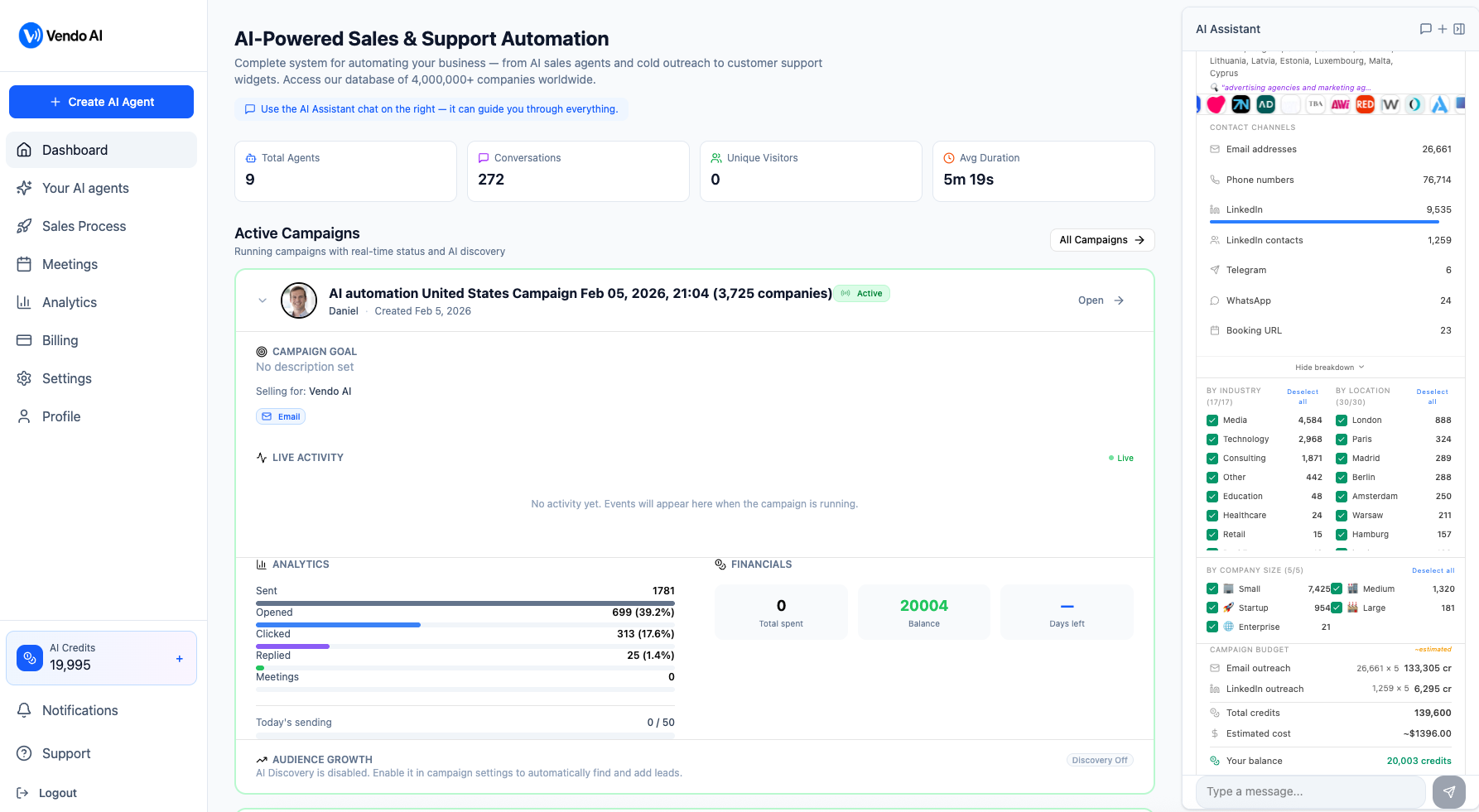Open the All Campaigns view
This screenshot has width=1479, height=812.
coord(1101,240)
